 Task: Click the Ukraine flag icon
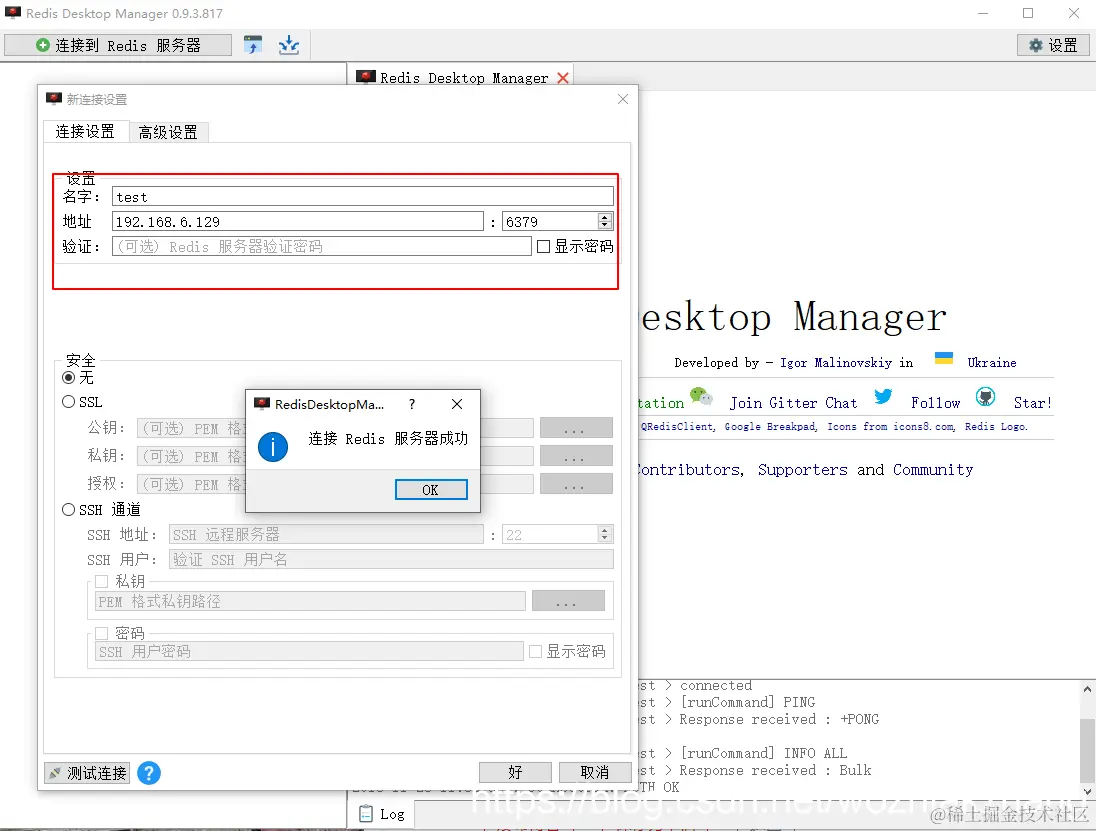(944, 359)
